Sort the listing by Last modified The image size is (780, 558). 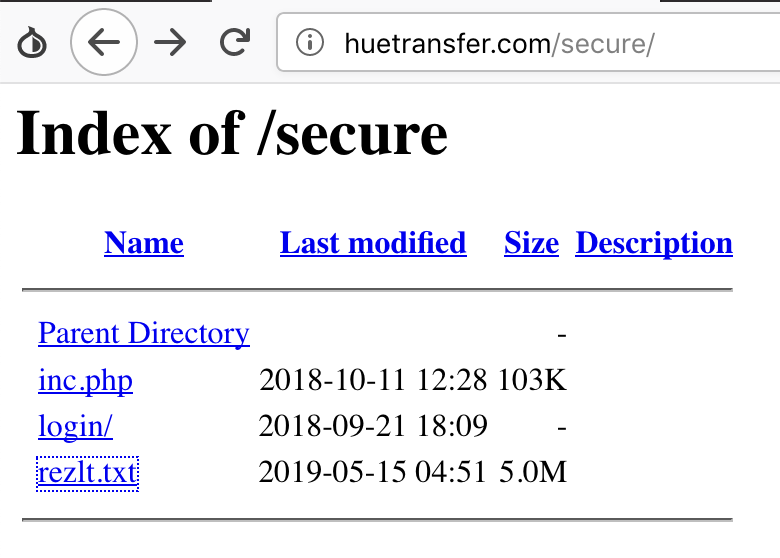click(373, 243)
